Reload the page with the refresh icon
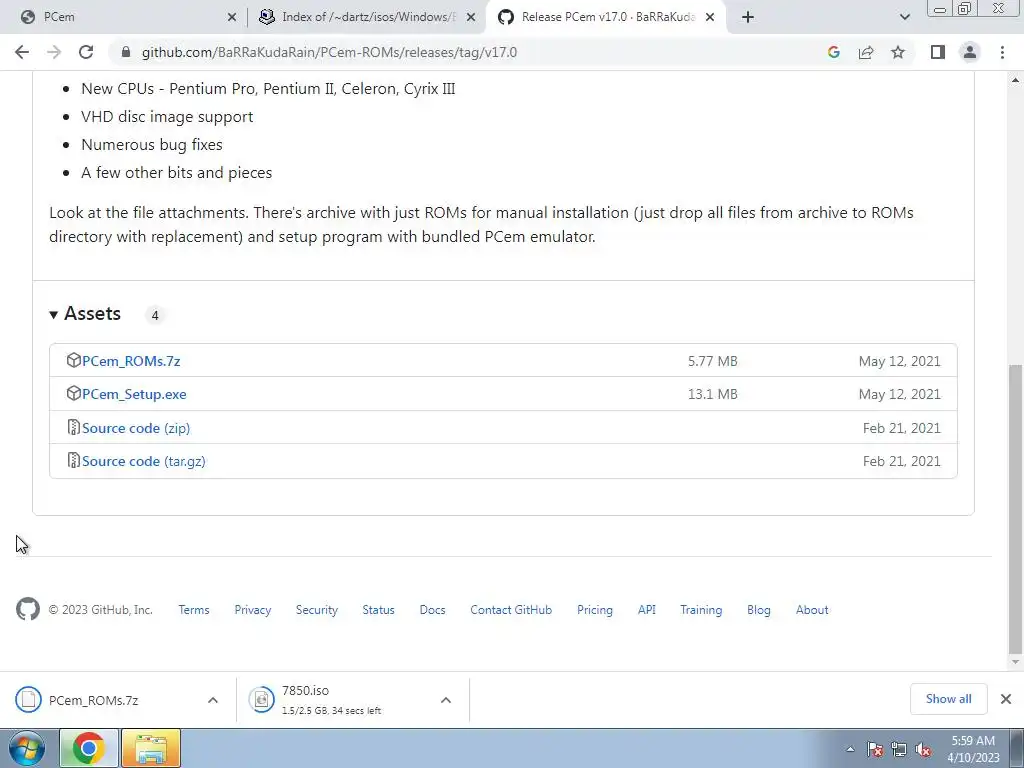1024x768 pixels. point(86,52)
